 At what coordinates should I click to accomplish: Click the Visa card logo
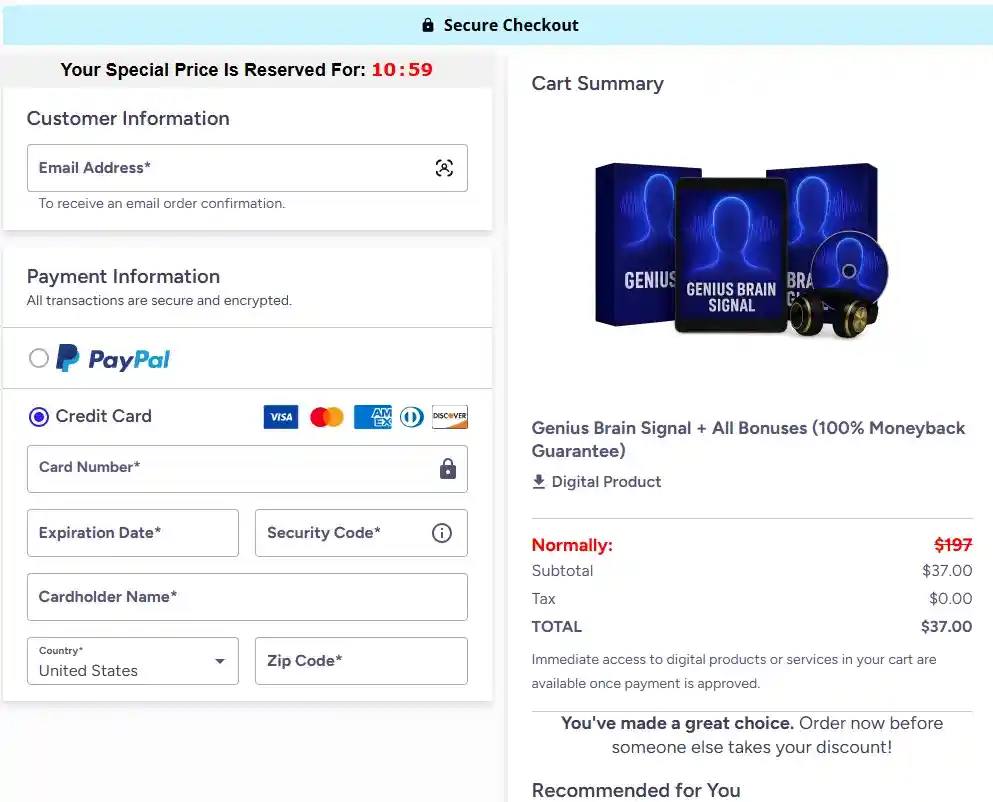[281, 417]
